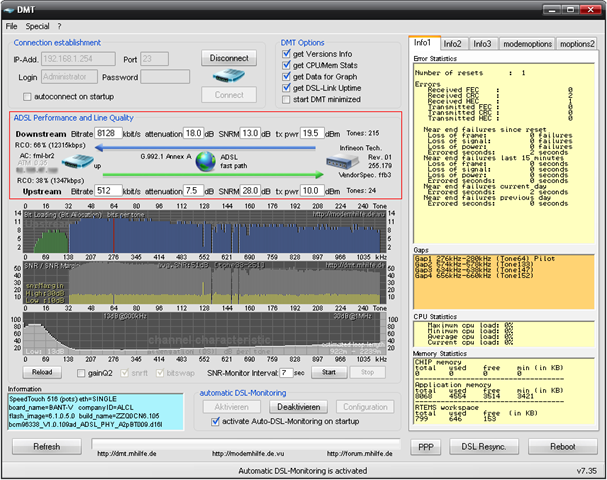Click the Downstream Bitrate value 8128
Image resolution: width=607 pixels, height=480 pixels.
pos(108,134)
